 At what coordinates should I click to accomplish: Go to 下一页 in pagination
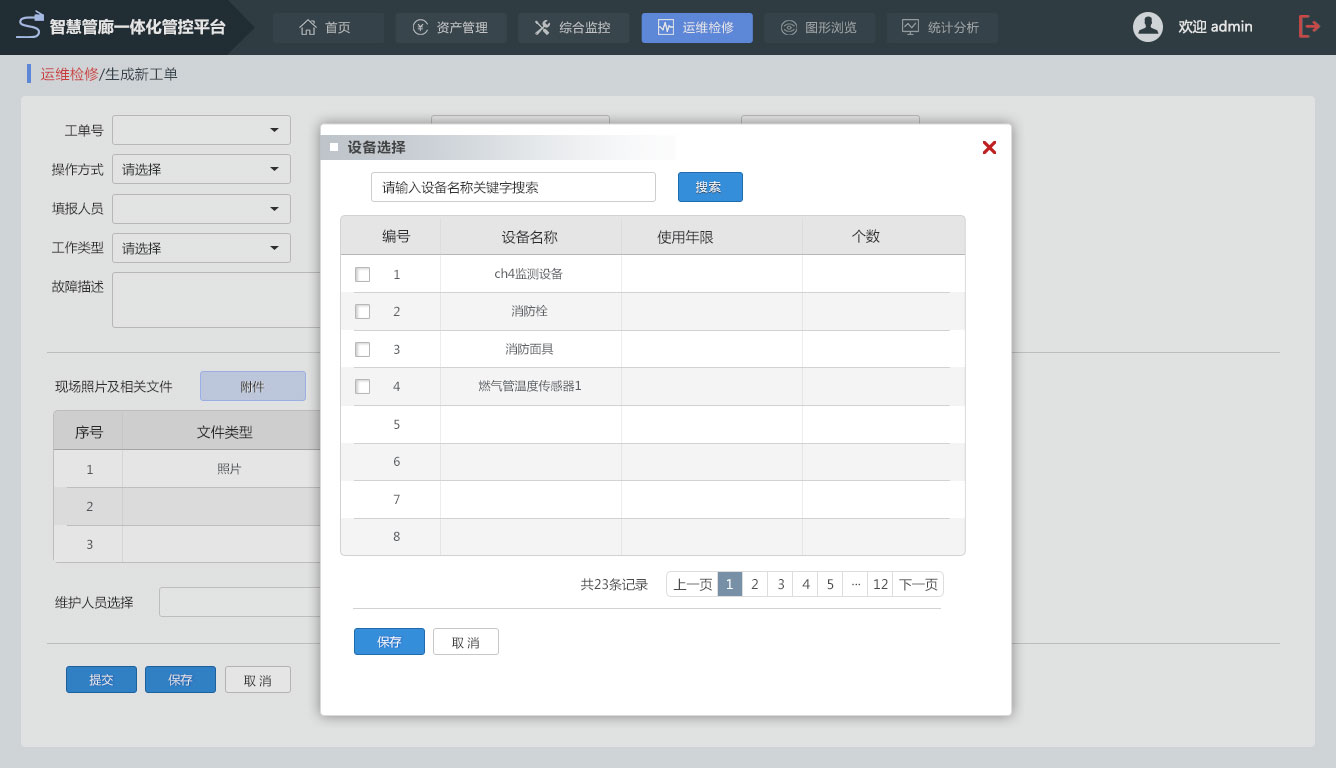pos(917,584)
